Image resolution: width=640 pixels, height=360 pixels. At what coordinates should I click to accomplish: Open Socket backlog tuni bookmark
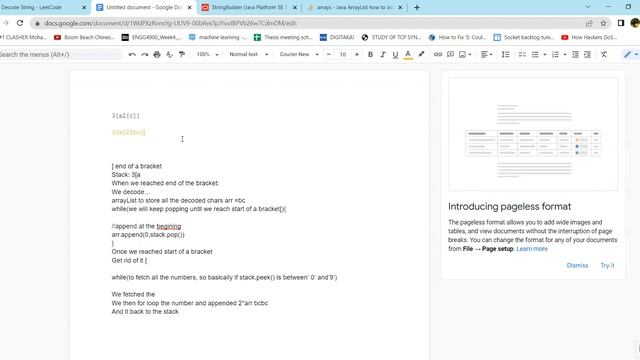coord(523,37)
